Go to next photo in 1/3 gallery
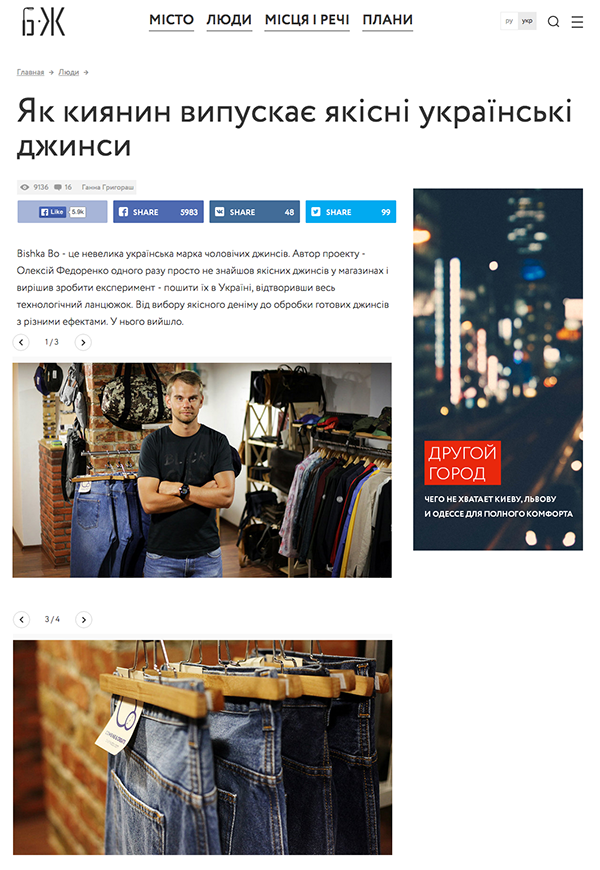 (x=83, y=342)
